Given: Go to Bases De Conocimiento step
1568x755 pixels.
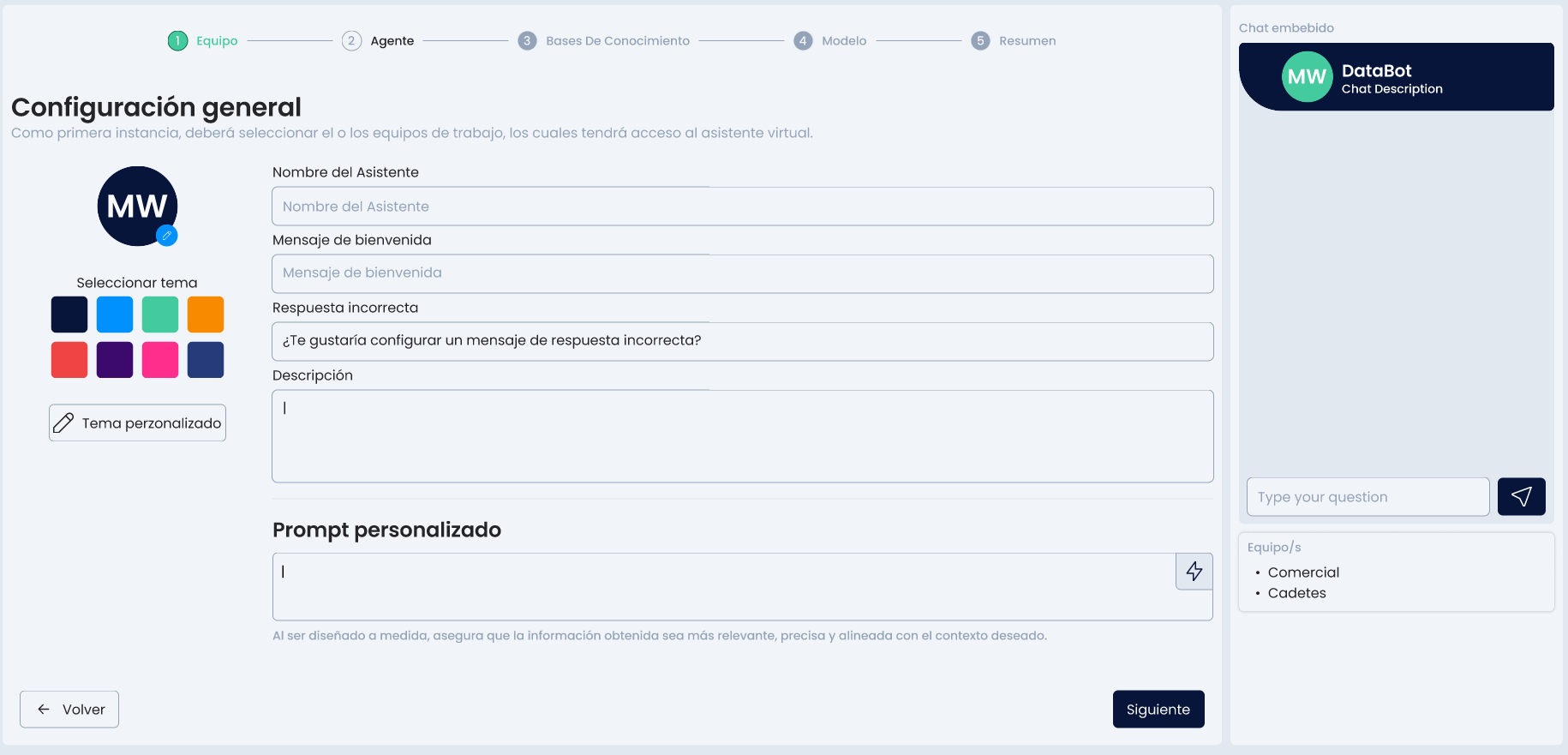Looking at the screenshot, I should click(617, 41).
